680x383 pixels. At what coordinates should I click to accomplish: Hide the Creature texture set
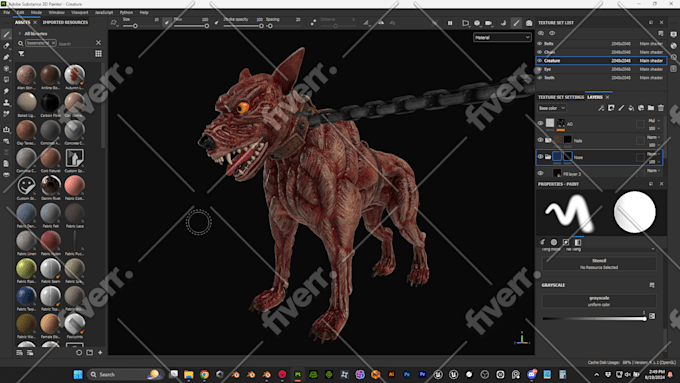pos(540,61)
